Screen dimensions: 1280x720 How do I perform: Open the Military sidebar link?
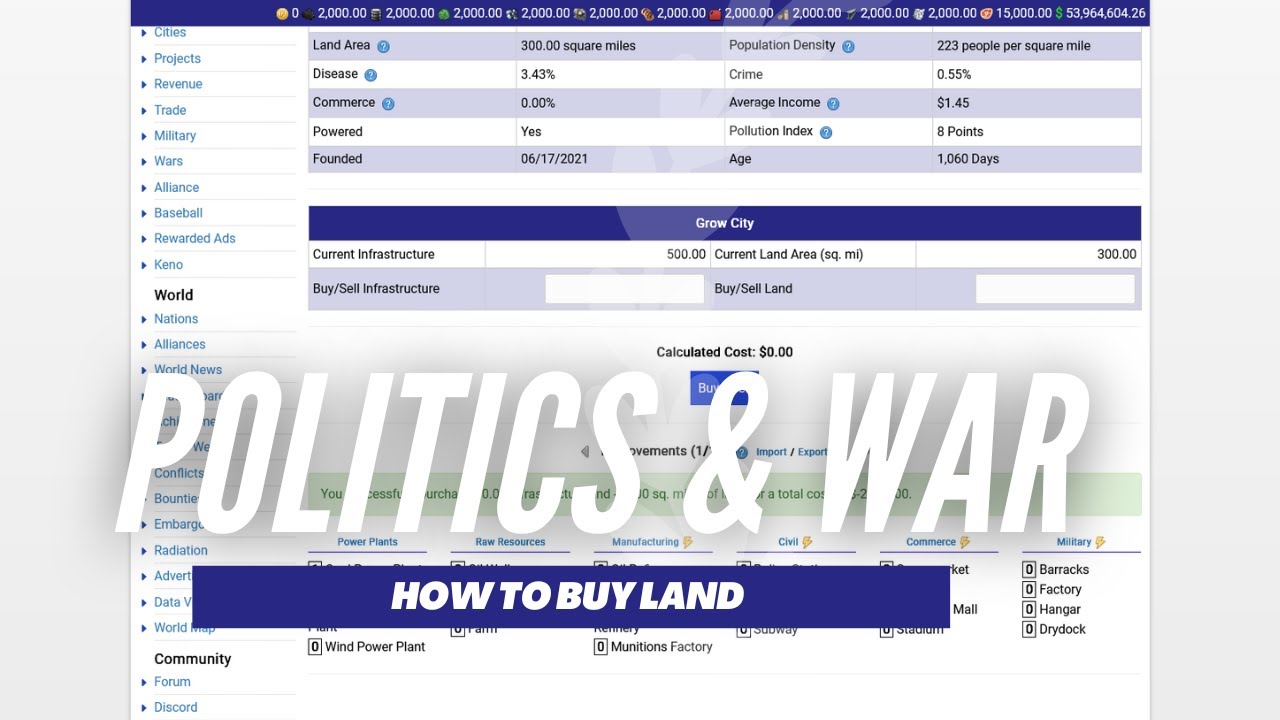175,135
